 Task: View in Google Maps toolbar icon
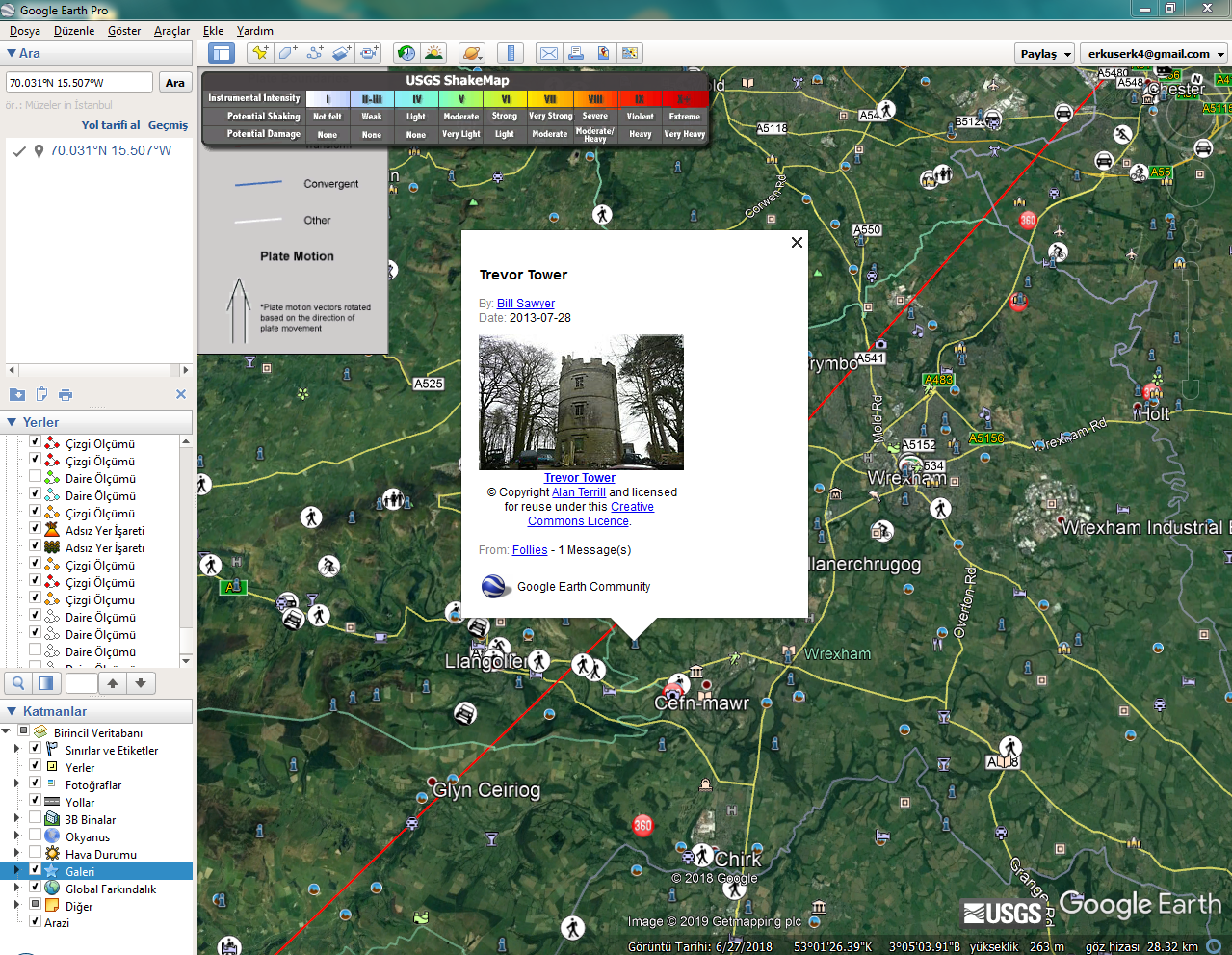pyautogui.click(x=630, y=53)
